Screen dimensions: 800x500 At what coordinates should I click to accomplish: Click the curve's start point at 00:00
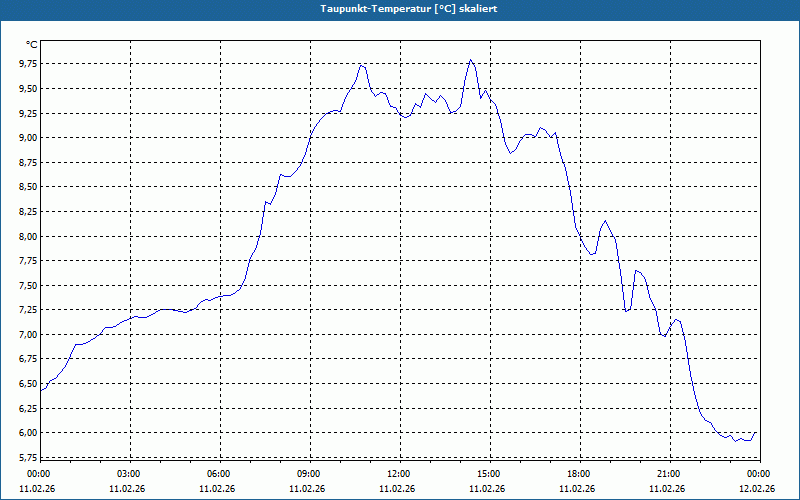[41, 390]
